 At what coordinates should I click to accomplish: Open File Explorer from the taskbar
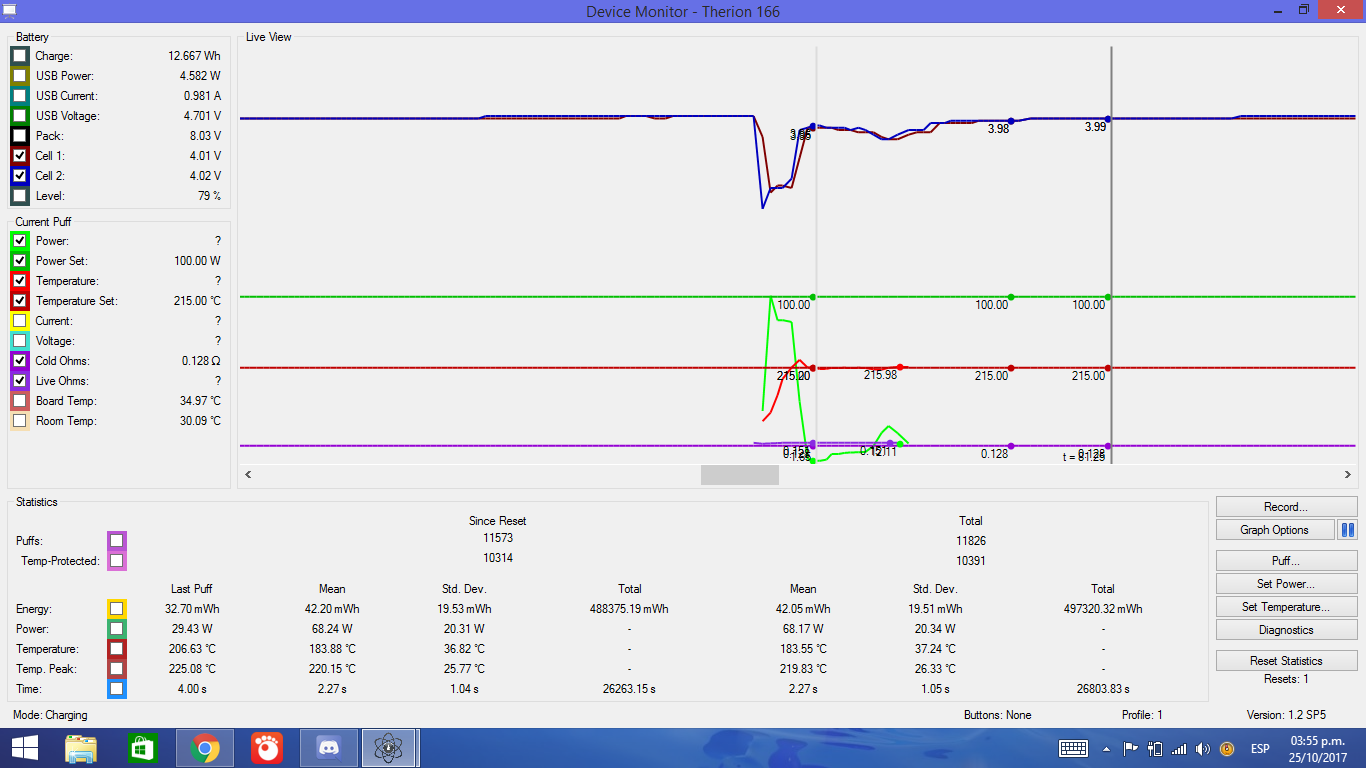[x=82, y=748]
